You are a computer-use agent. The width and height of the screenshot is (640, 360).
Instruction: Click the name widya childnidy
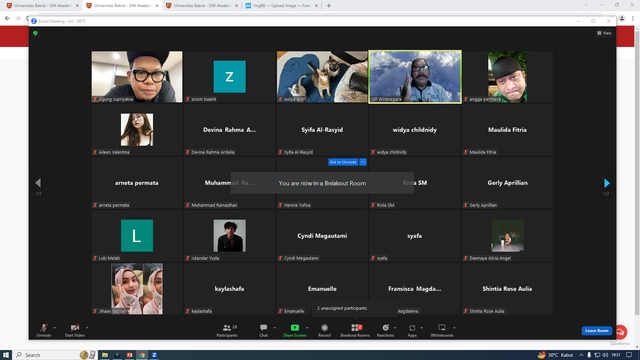click(415, 130)
